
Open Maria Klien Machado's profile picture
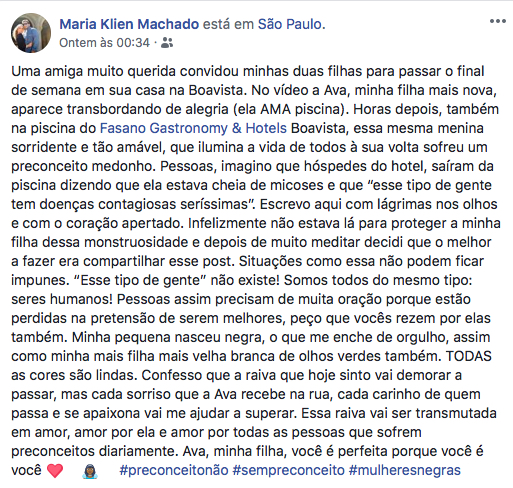pyautogui.click(x=31, y=33)
